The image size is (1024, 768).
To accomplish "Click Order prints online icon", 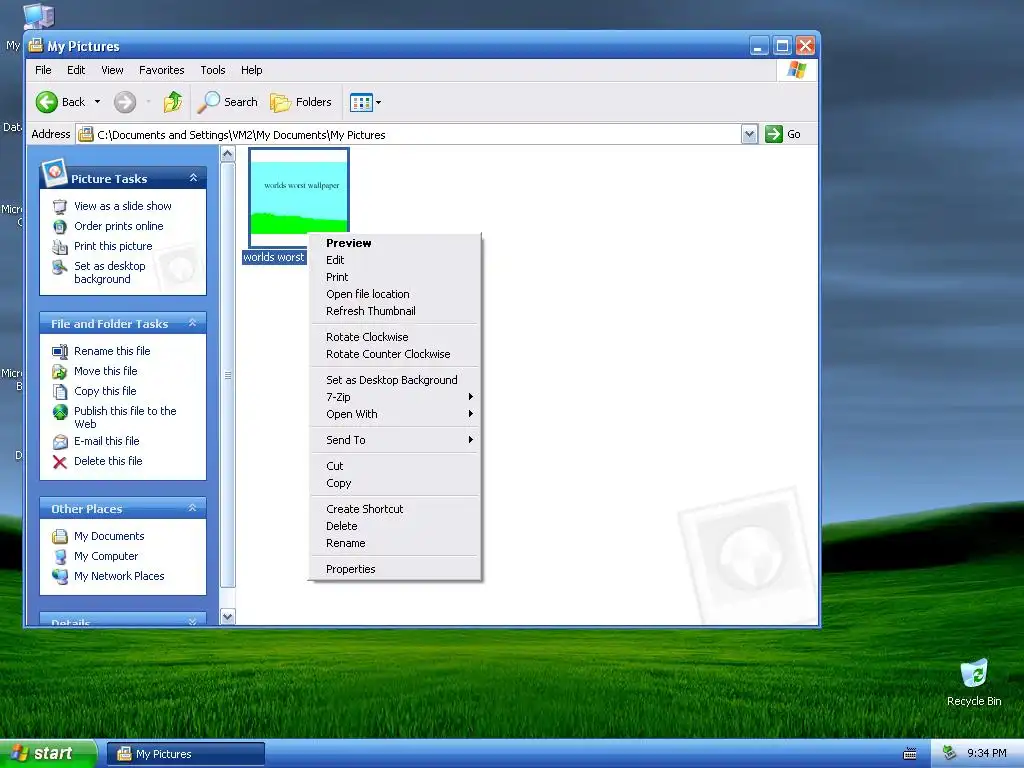I will [59, 227].
